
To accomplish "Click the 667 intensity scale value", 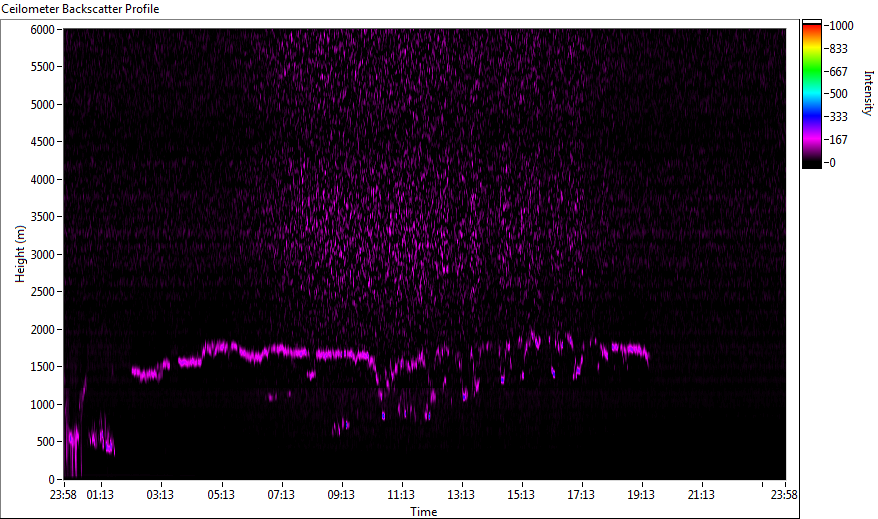I will [x=838, y=72].
